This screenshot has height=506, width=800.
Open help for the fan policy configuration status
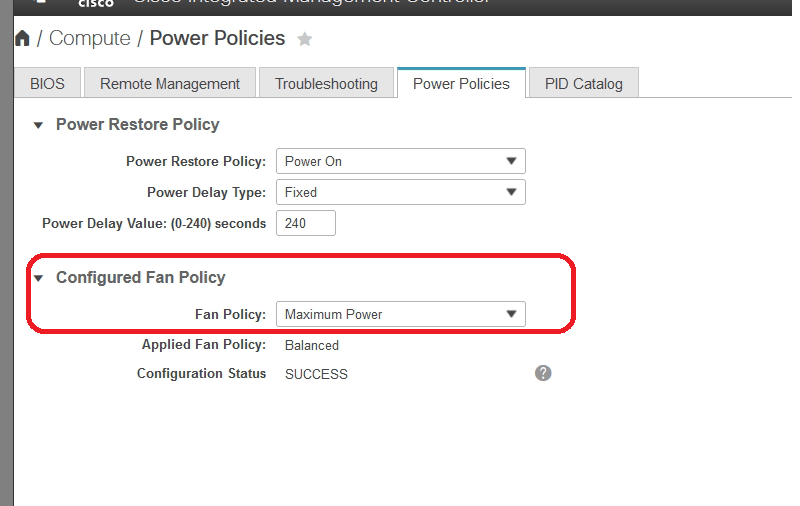click(x=543, y=373)
